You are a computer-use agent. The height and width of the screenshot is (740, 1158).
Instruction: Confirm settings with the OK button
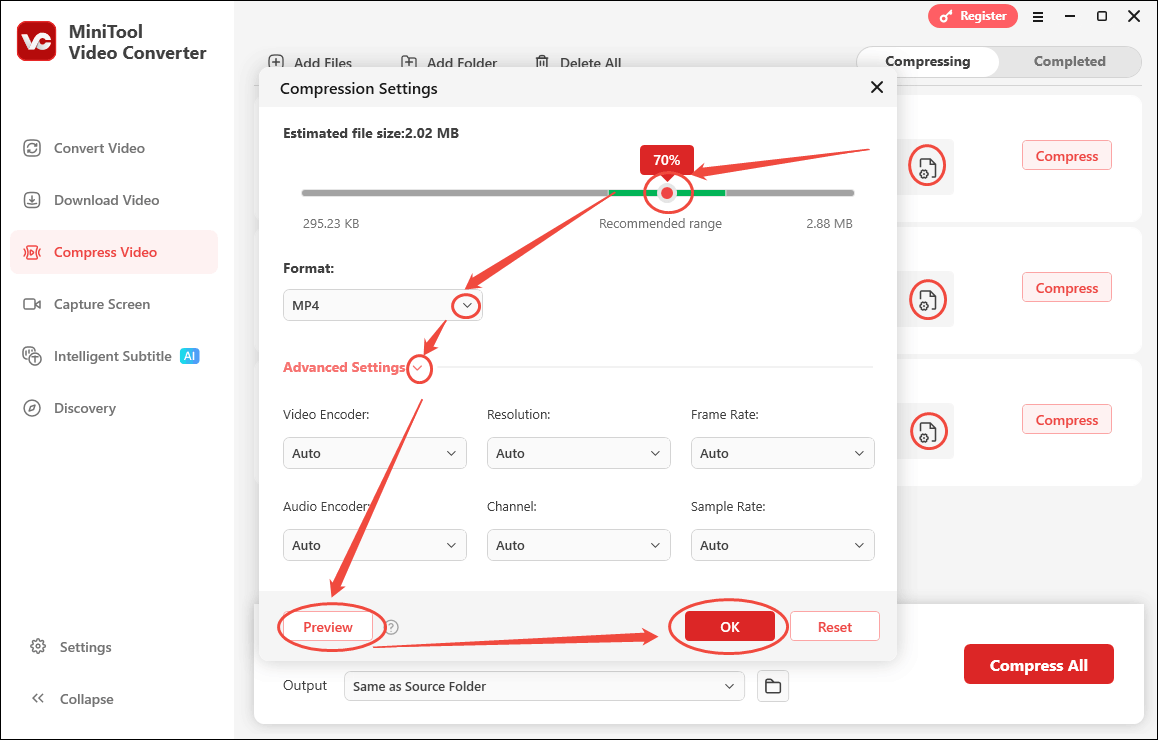coord(730,626)
